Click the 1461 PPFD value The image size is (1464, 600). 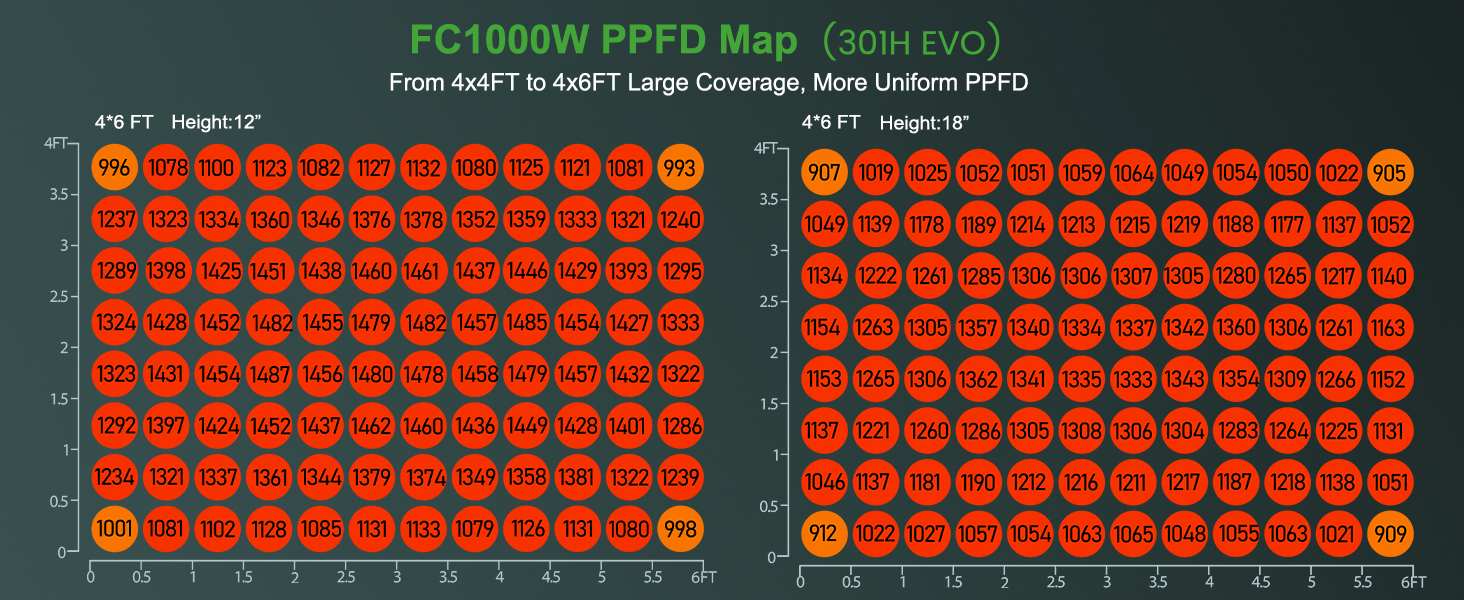tap(423, 271)
